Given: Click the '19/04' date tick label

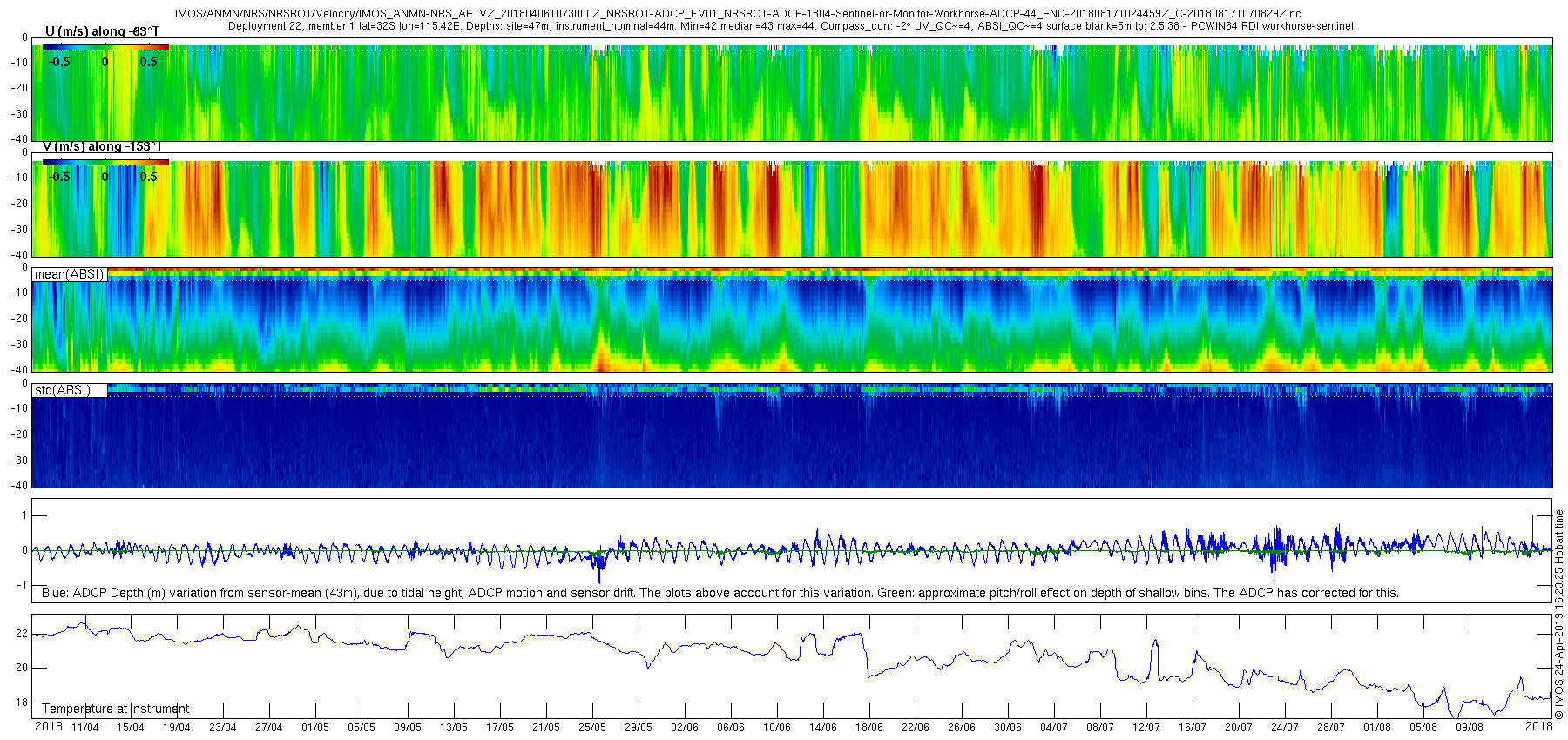Looking at the screenshot, I should point(177,728).
